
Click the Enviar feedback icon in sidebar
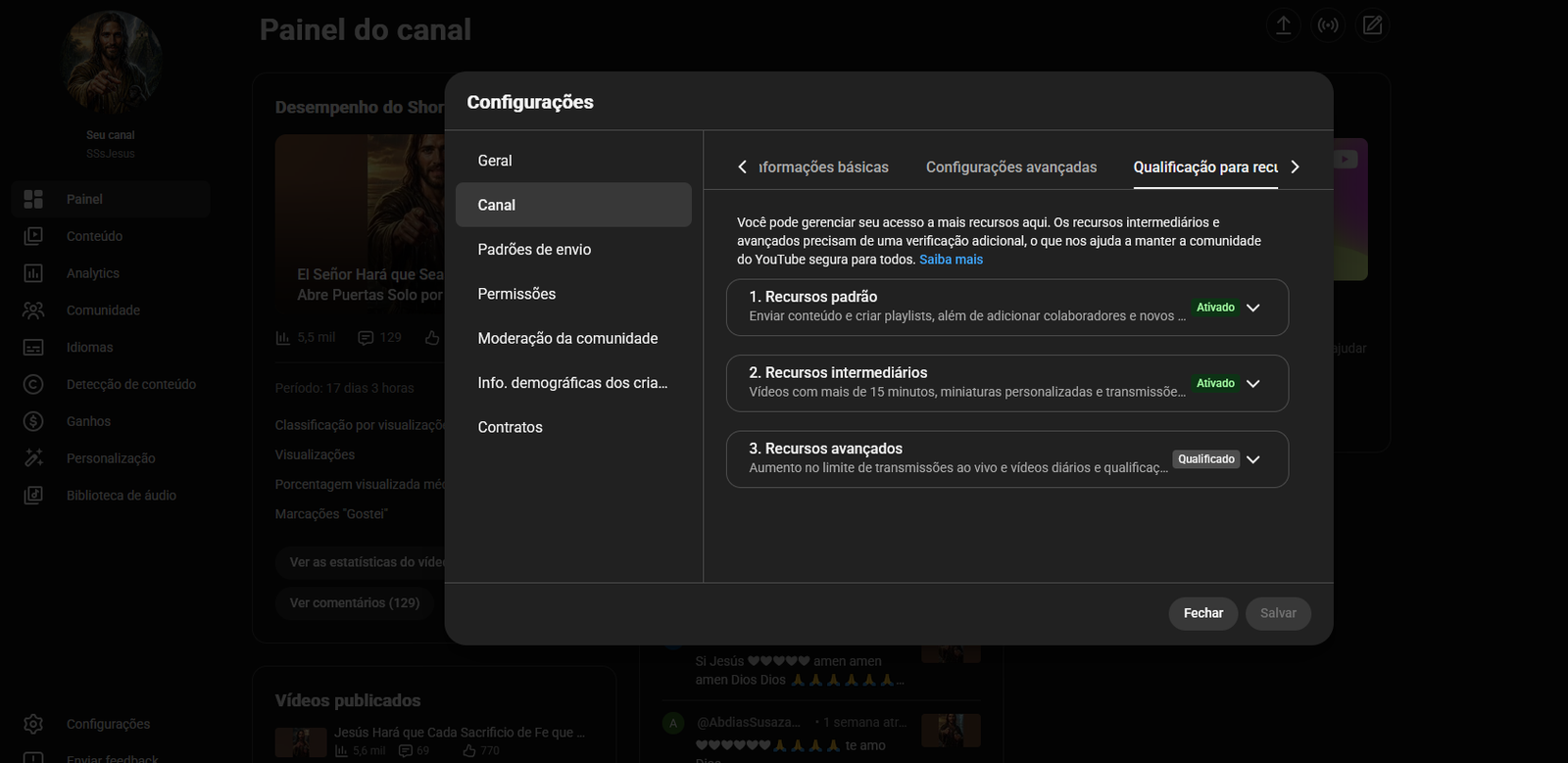(x=33, y=757)
